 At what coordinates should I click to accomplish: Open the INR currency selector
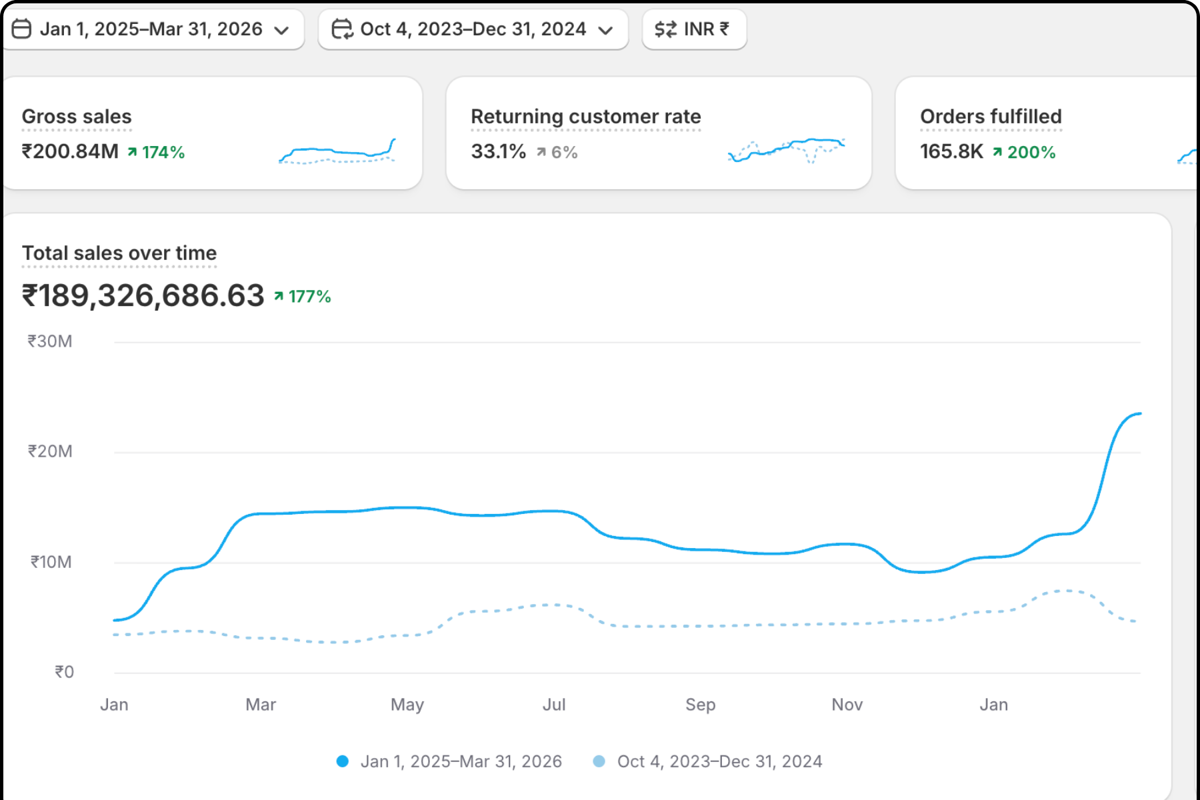point(694,29)
